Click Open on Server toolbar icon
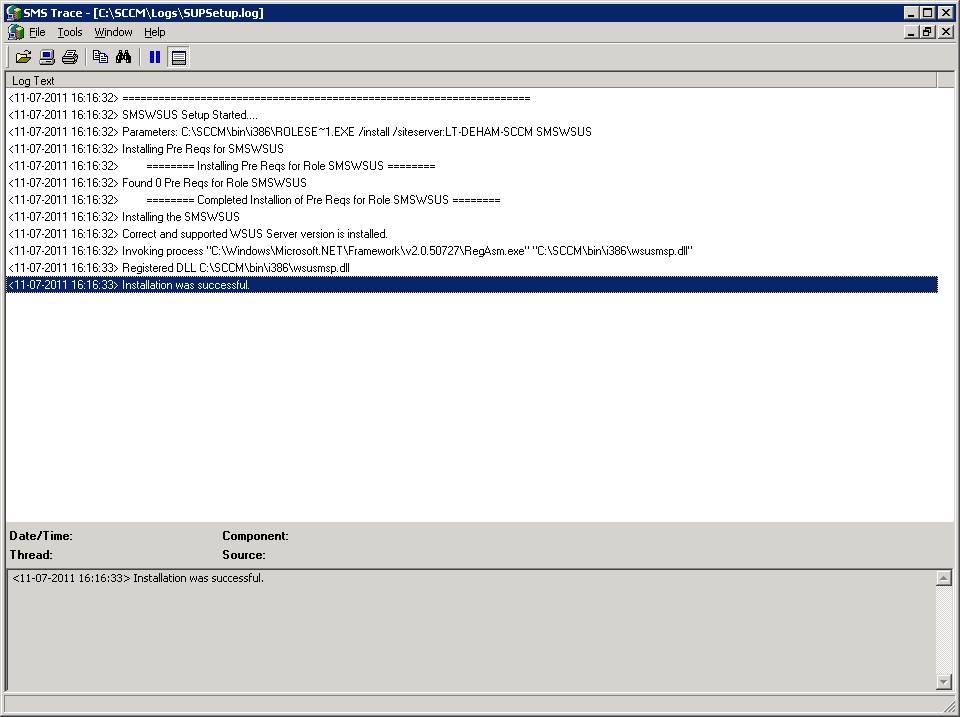This screenshot has height=717, width=960. (x=47, y=57)
